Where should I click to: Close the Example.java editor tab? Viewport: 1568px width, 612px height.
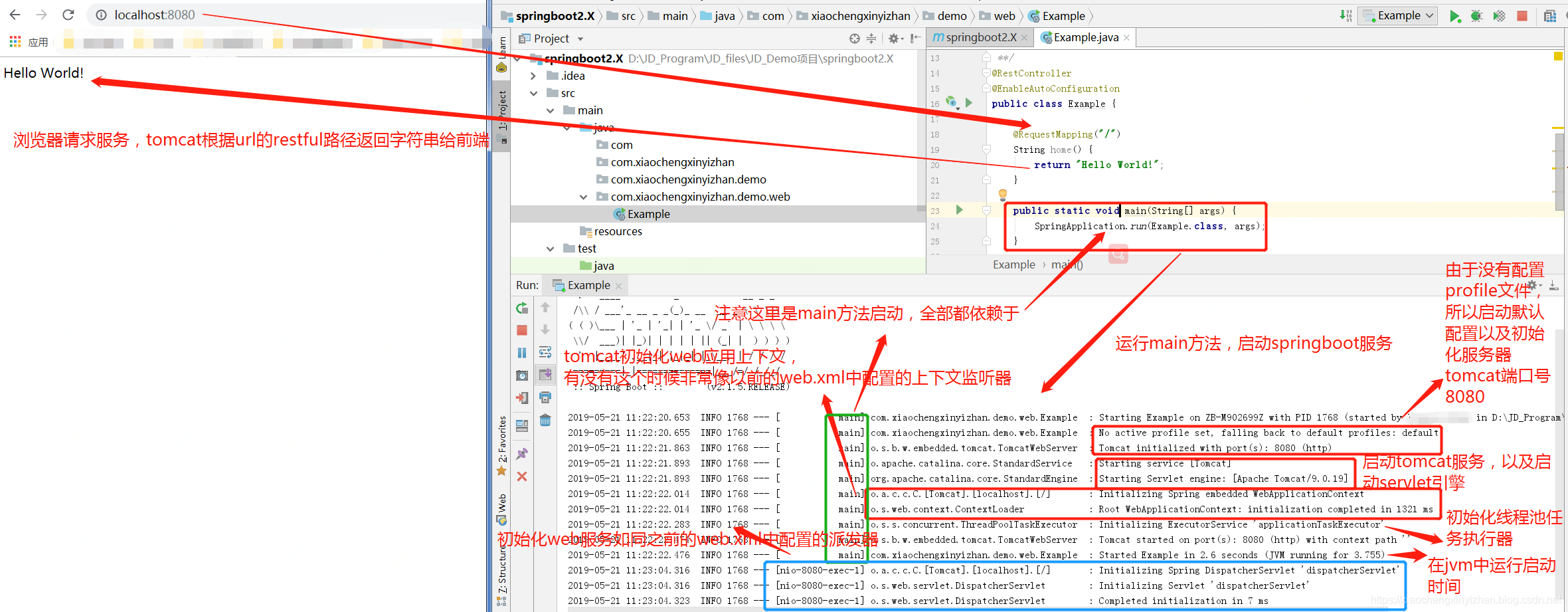1126,38
